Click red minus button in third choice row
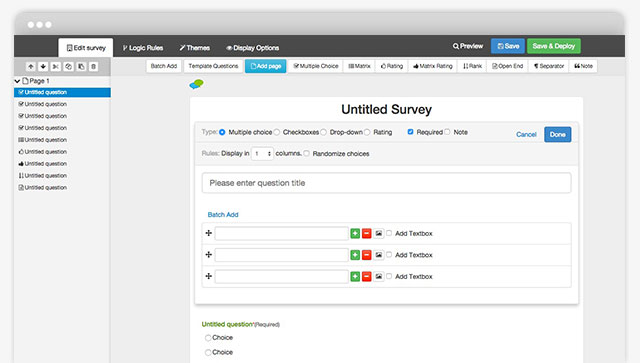The image size is (640, 363). 367,276
